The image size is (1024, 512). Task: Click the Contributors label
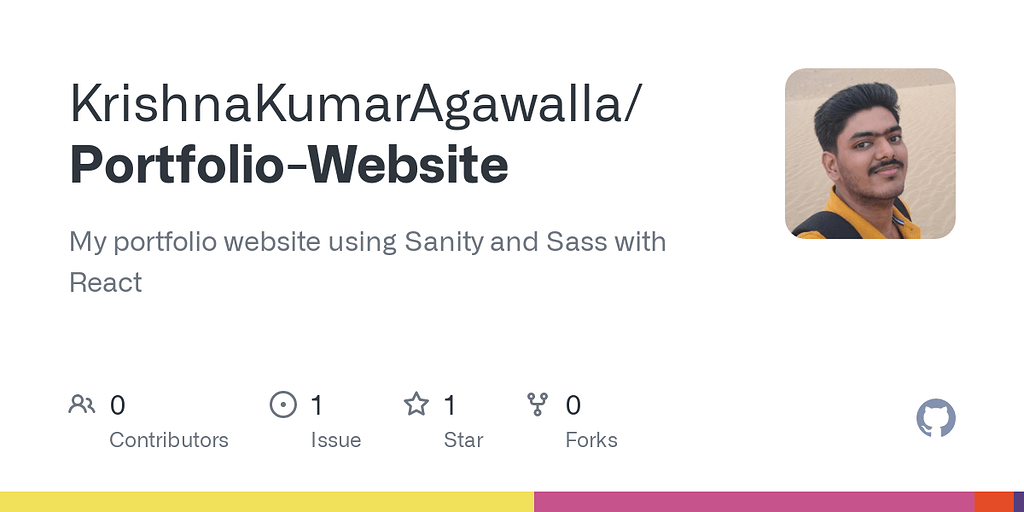168,440
